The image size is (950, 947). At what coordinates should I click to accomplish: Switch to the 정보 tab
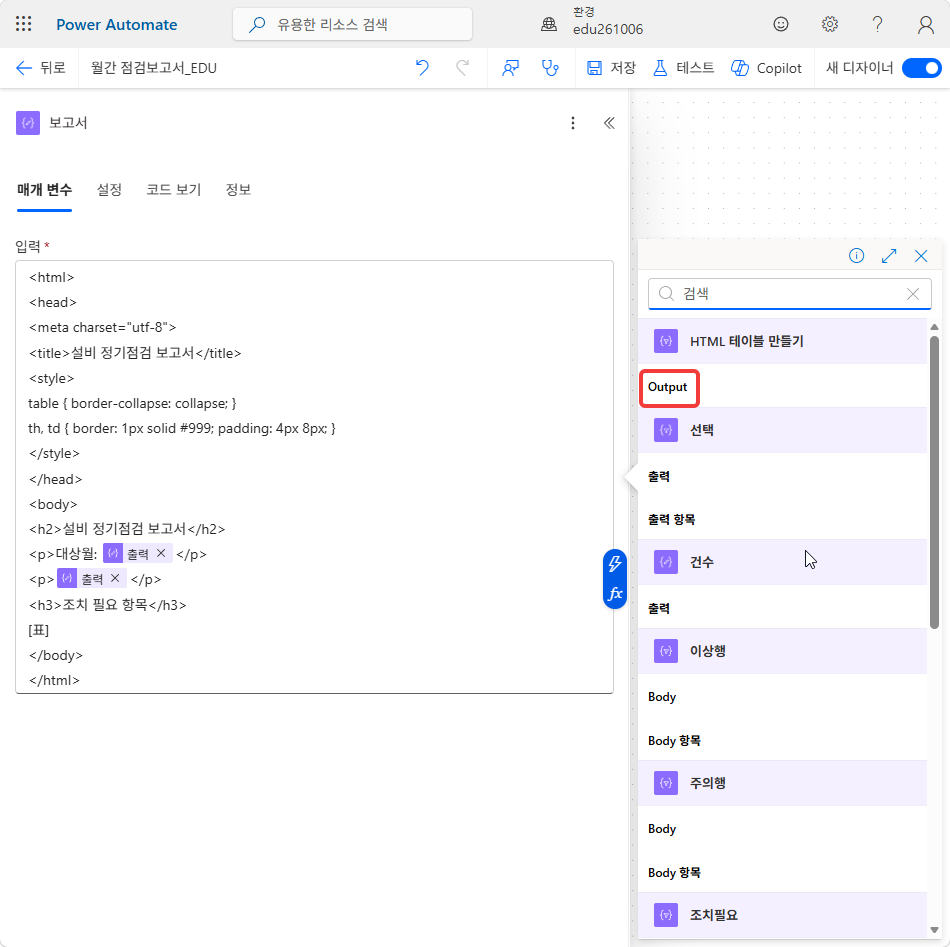(238, 190)
